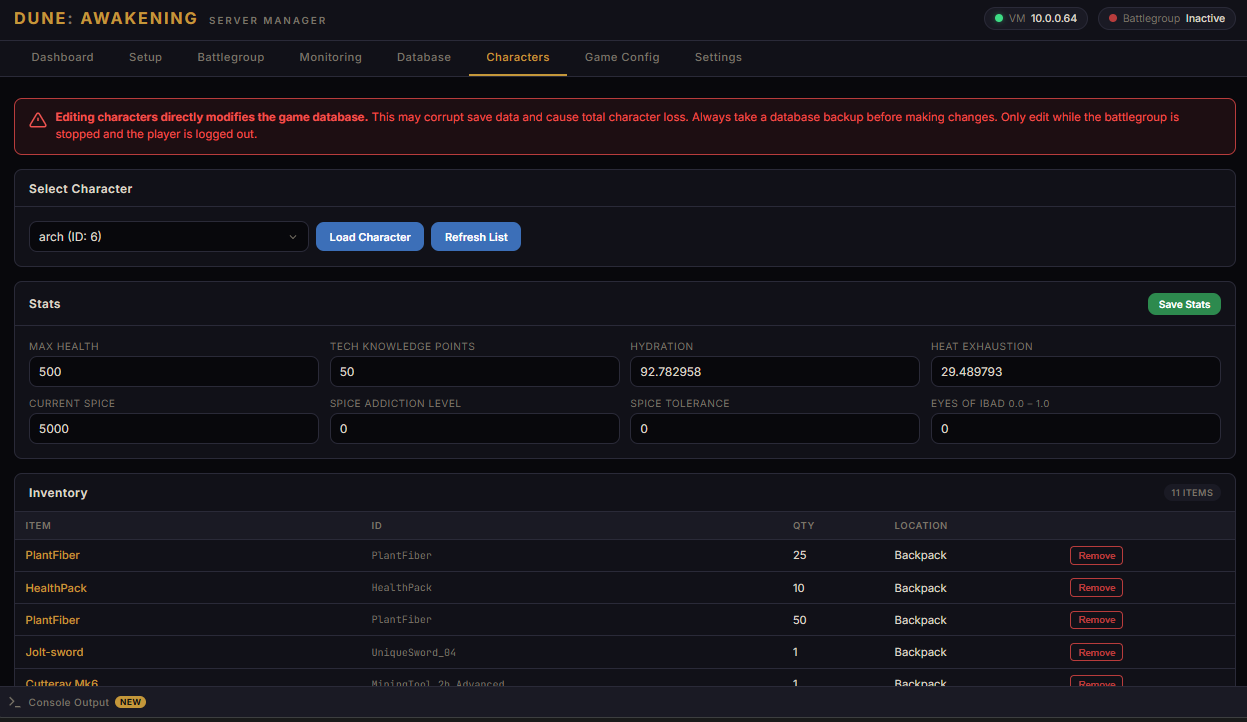Image resolution: width=1247 pixels, height=722 pixels.
Task: Click the VM 10.0.0.64 status pill
Action: 1035,18
